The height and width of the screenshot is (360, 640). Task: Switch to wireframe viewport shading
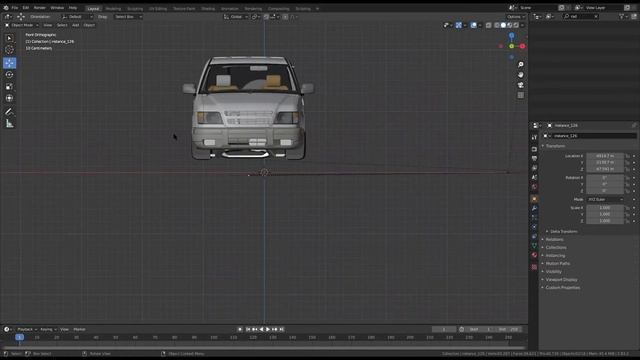point(497,25)
